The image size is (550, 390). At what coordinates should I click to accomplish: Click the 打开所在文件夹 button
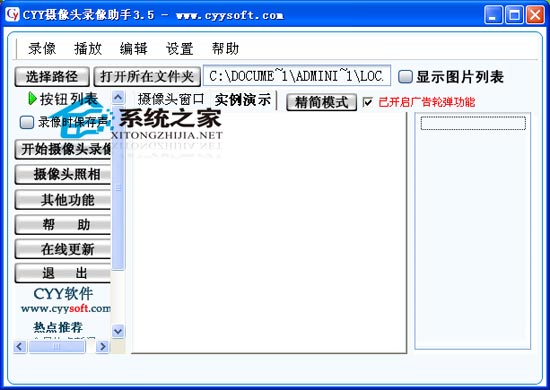(147, 76)
